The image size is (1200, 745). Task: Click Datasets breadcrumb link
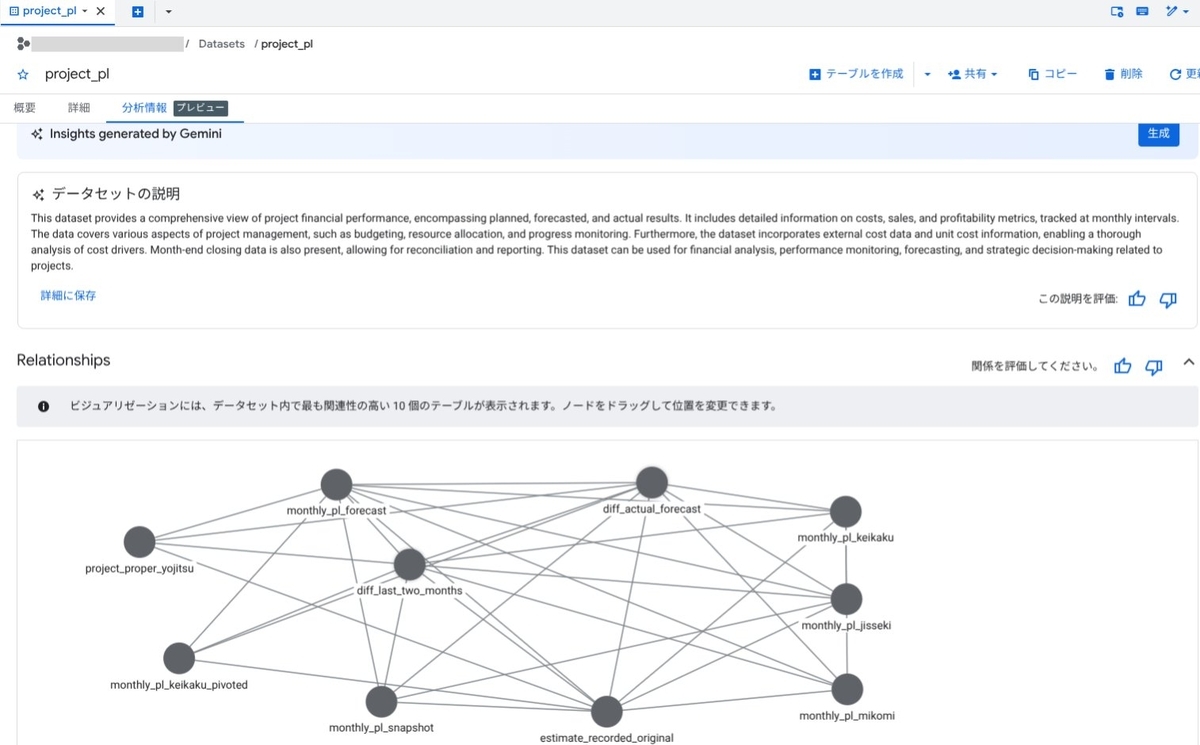[222, 44]
